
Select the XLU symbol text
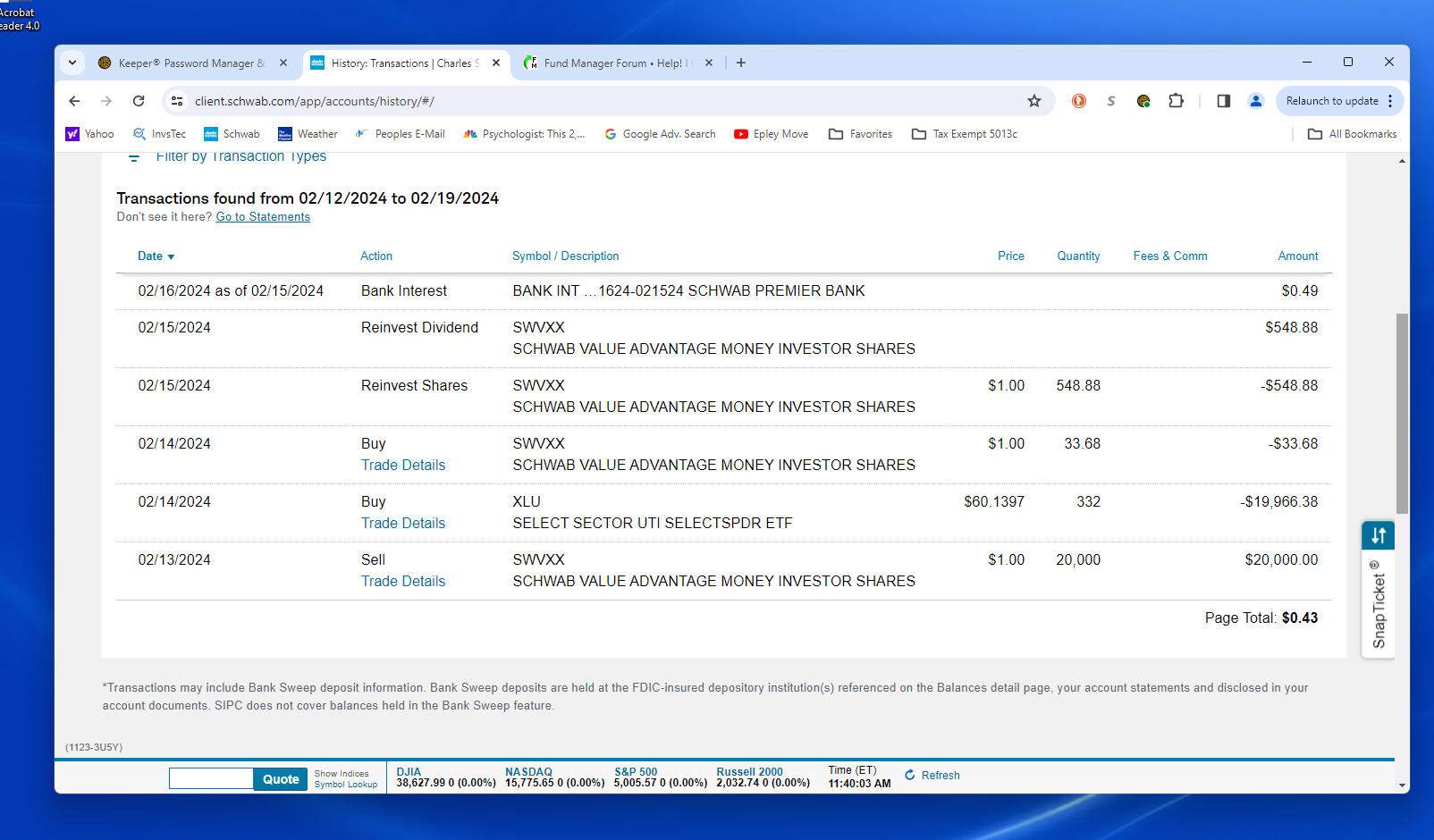point(527,502)
